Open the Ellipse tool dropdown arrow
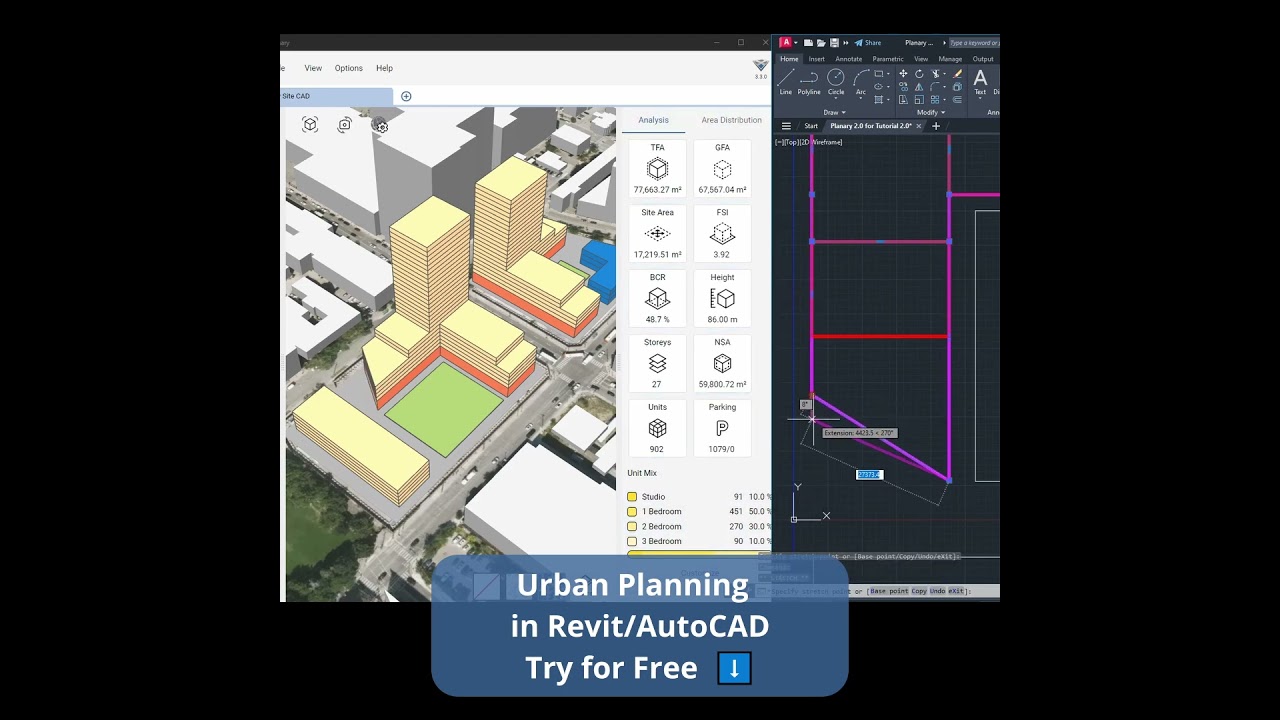Viewport: 1280px width, 720px height. 888,87
